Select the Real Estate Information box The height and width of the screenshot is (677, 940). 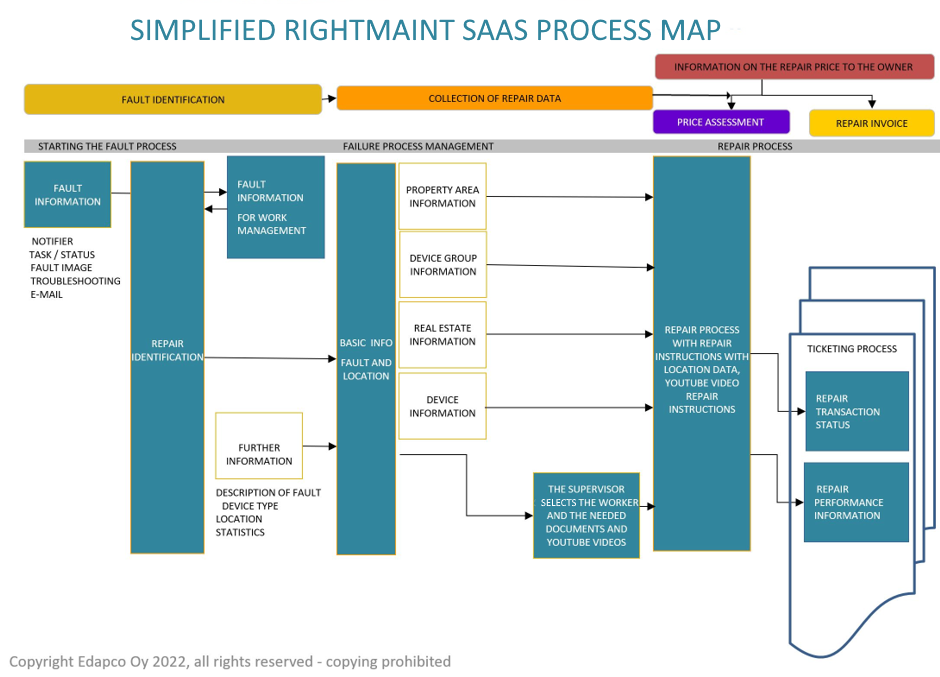[442, 335]
